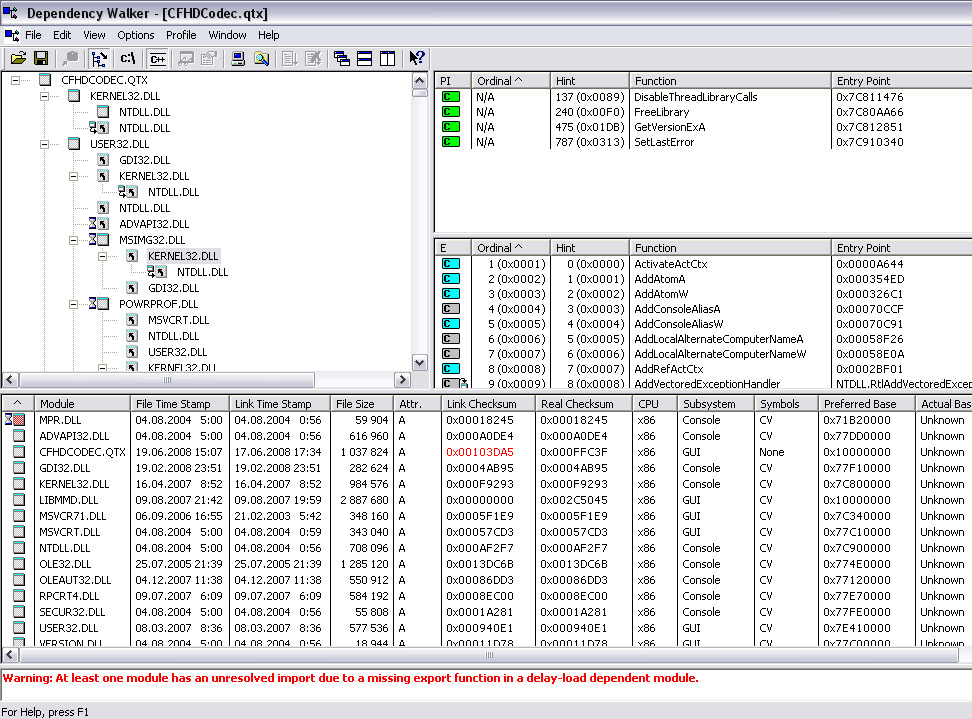Select ADVAPI32.DLL in the dependency tree
The width and height of the screenshot is (972, 719).
154,224
